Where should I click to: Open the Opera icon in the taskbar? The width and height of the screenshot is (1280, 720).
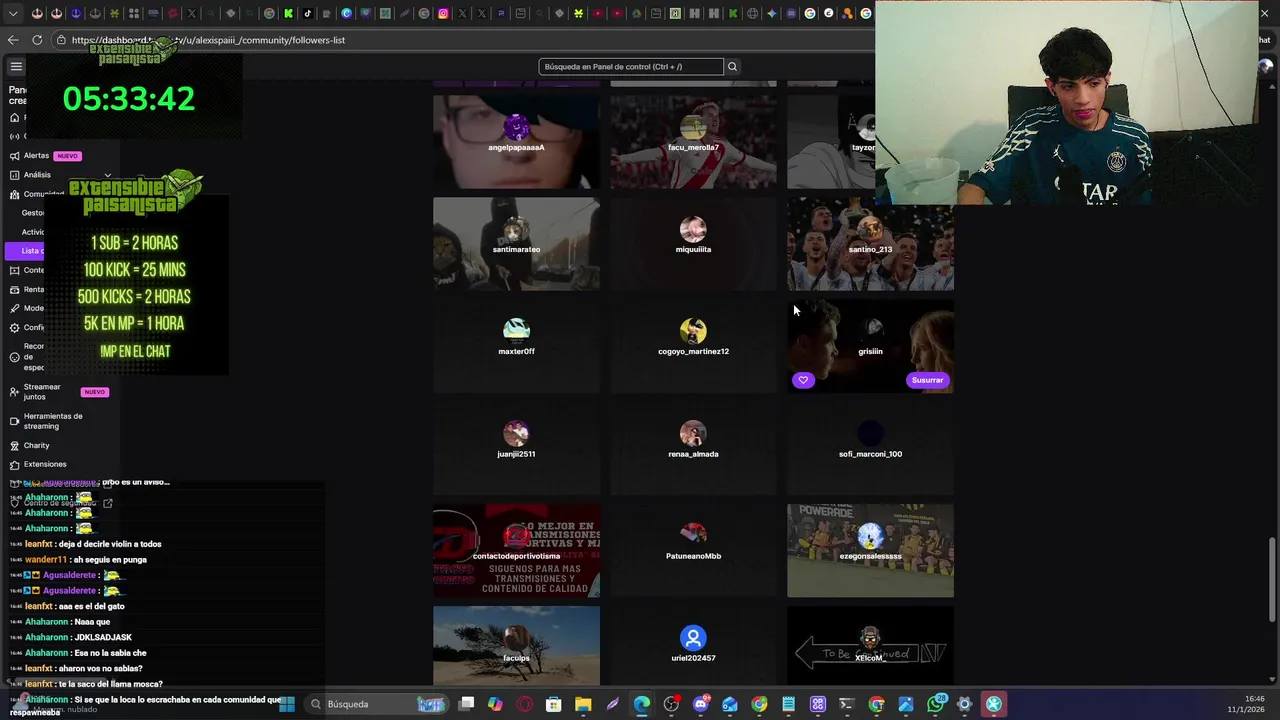point(524,704)
